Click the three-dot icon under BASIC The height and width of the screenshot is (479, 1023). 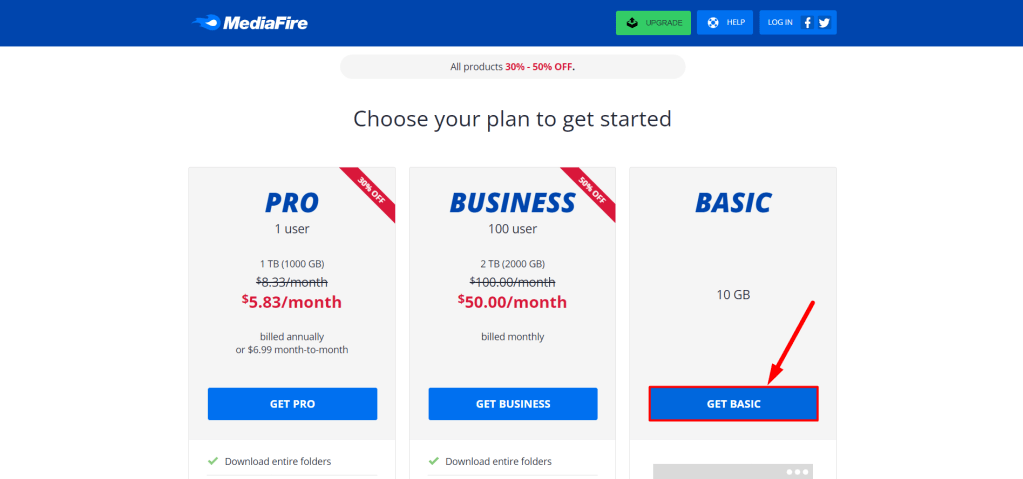[797, 471]
